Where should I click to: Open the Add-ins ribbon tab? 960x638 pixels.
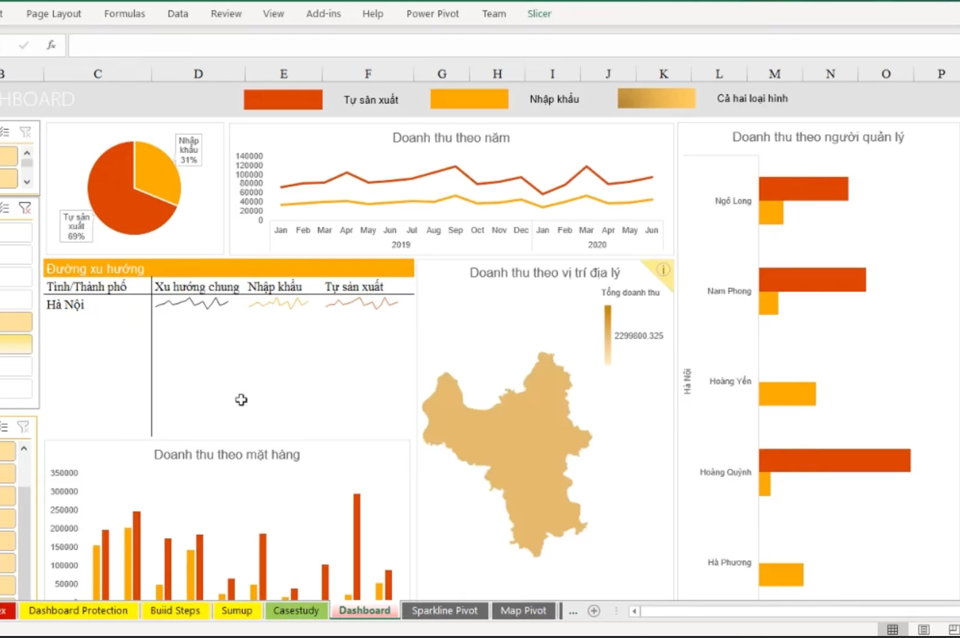pyautogui.click(x=323, y=13)
